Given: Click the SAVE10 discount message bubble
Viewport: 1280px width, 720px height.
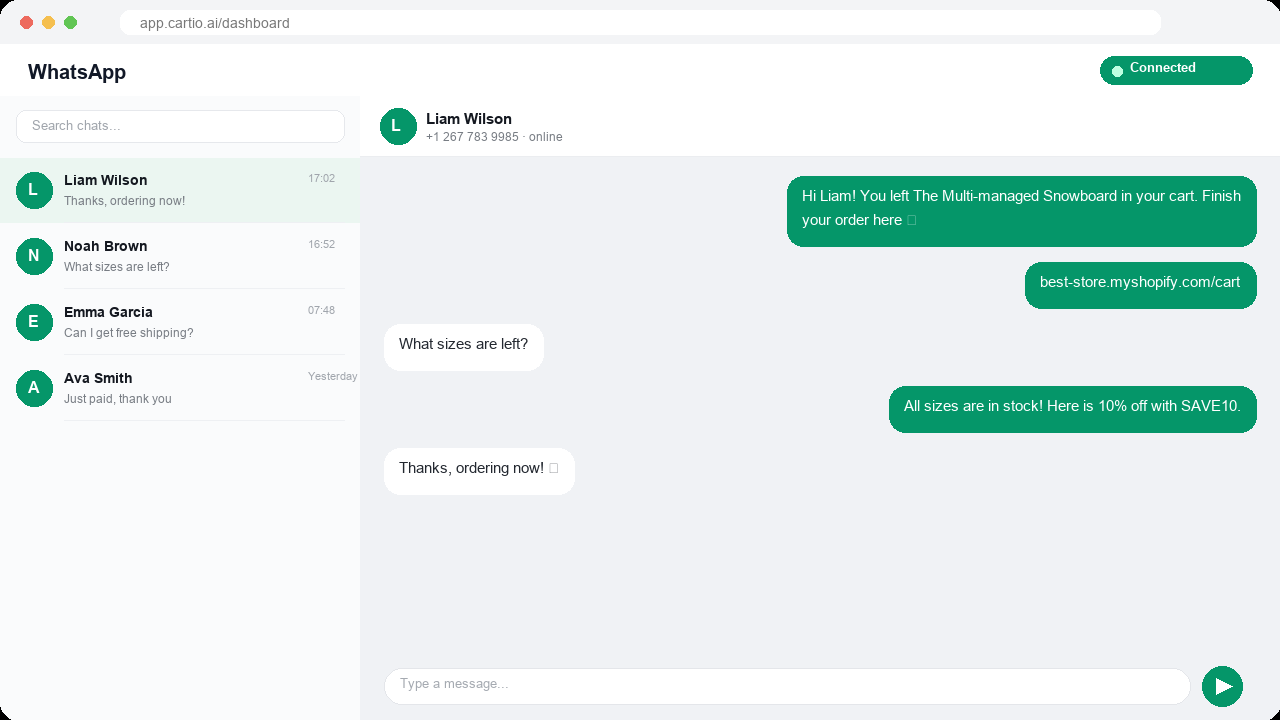Looking at the screenshot, I should 1072,409.
